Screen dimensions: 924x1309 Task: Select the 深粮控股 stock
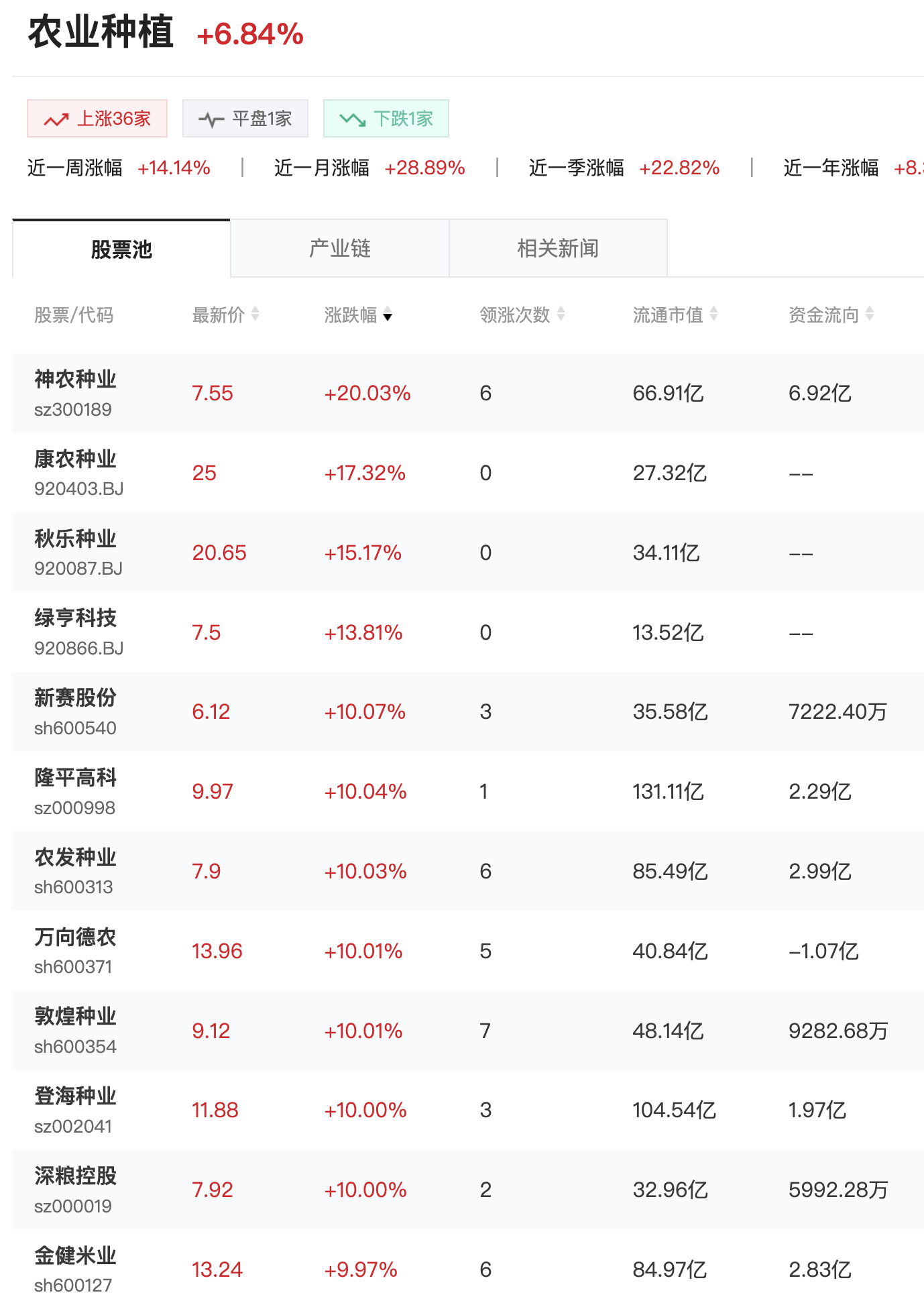75,1176
